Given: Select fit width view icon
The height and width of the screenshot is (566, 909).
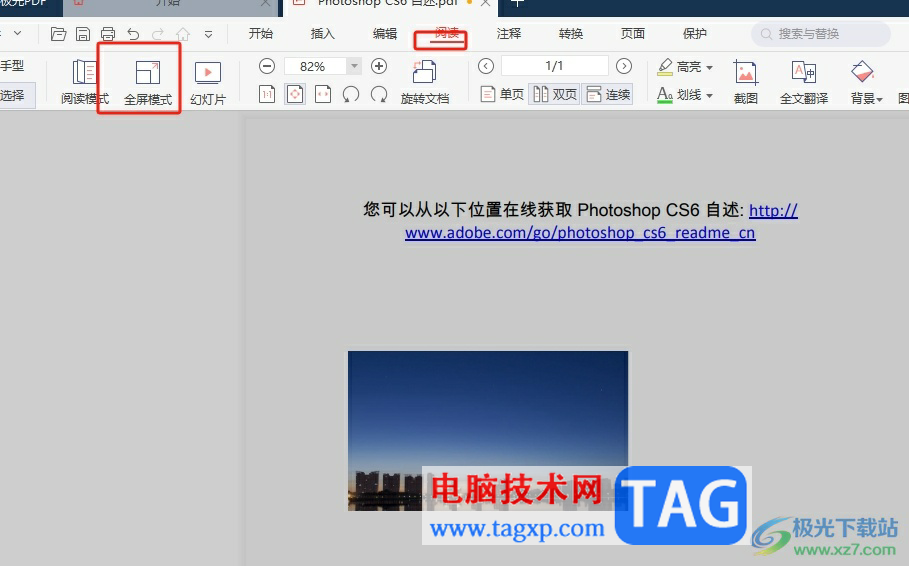Looking at the screenshot, I should [x=323, y=94].
